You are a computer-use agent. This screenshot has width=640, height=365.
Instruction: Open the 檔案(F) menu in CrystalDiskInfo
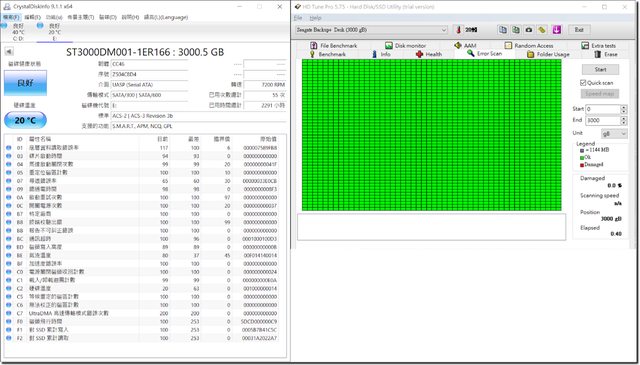(11, 17)
